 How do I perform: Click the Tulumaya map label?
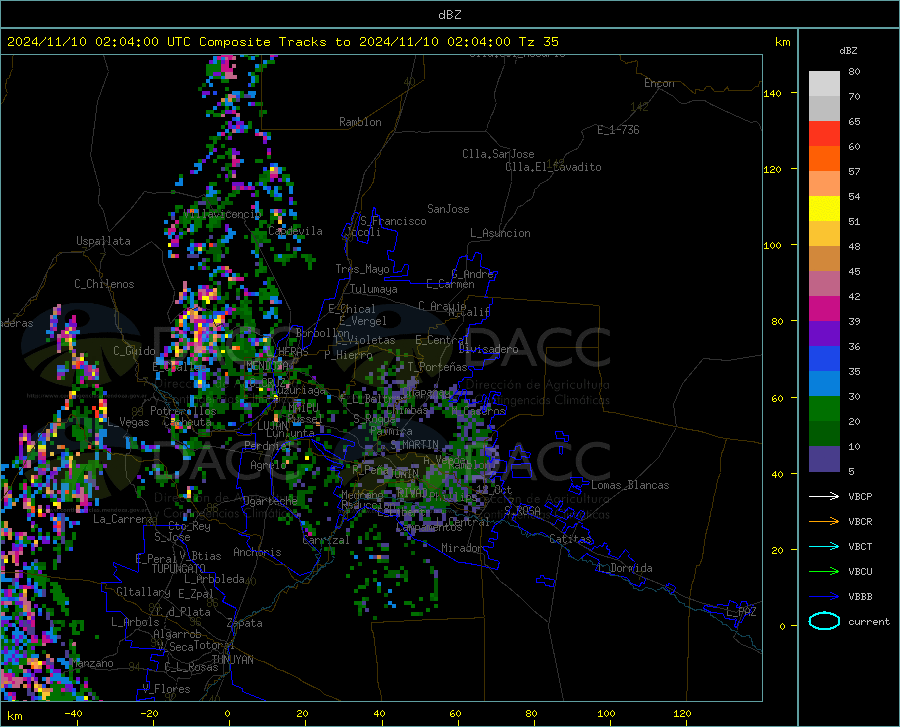[x=374, y=289]
